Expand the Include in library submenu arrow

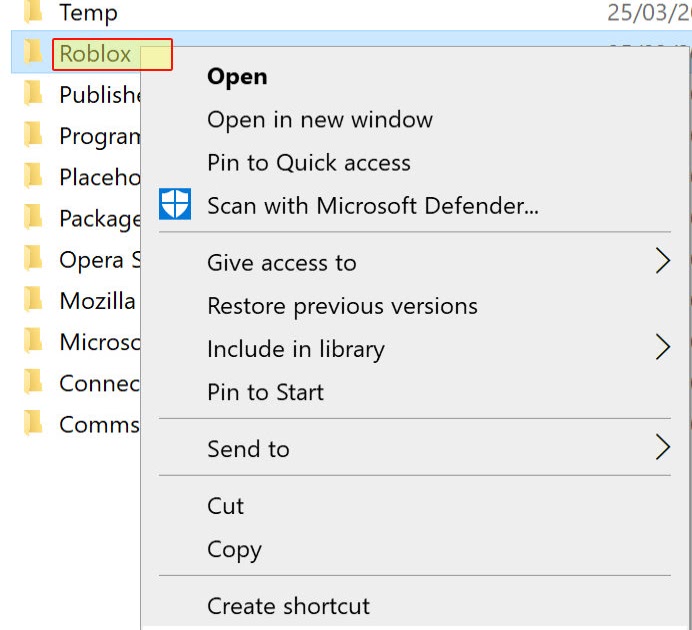(x=662, y=347)
